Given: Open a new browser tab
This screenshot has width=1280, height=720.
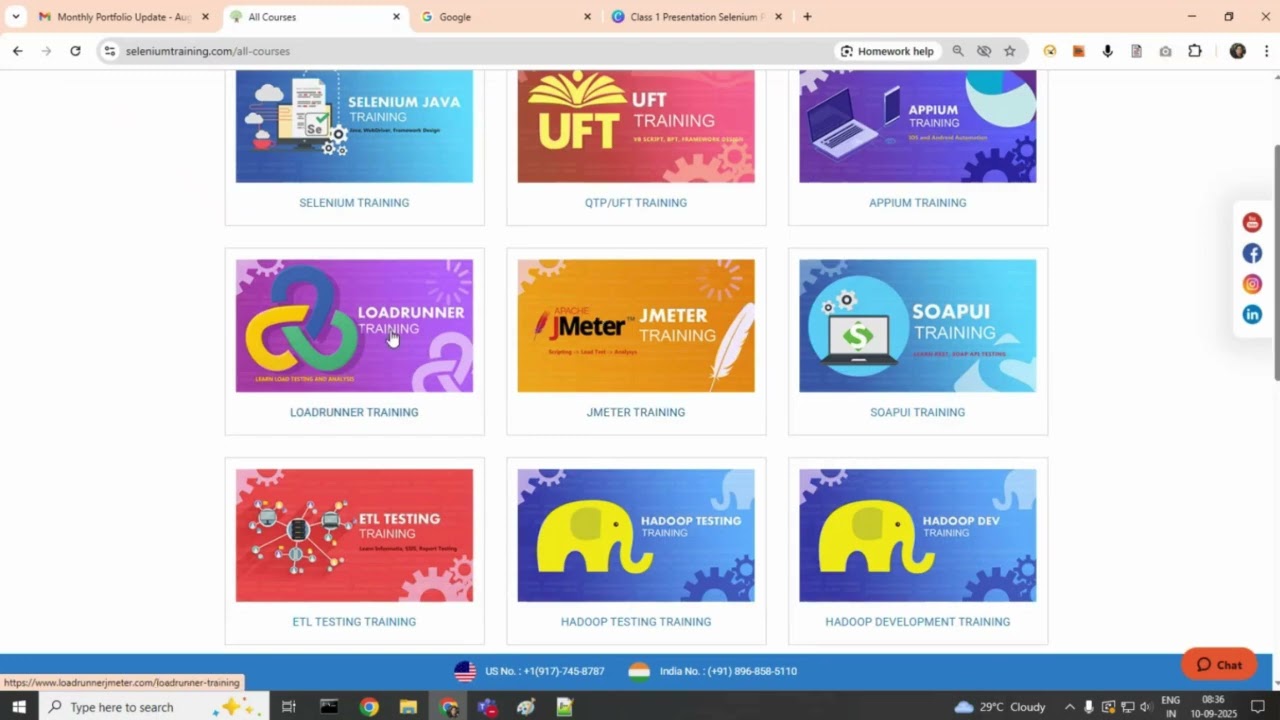Looking at the screenshot, I should click(807, 17).
